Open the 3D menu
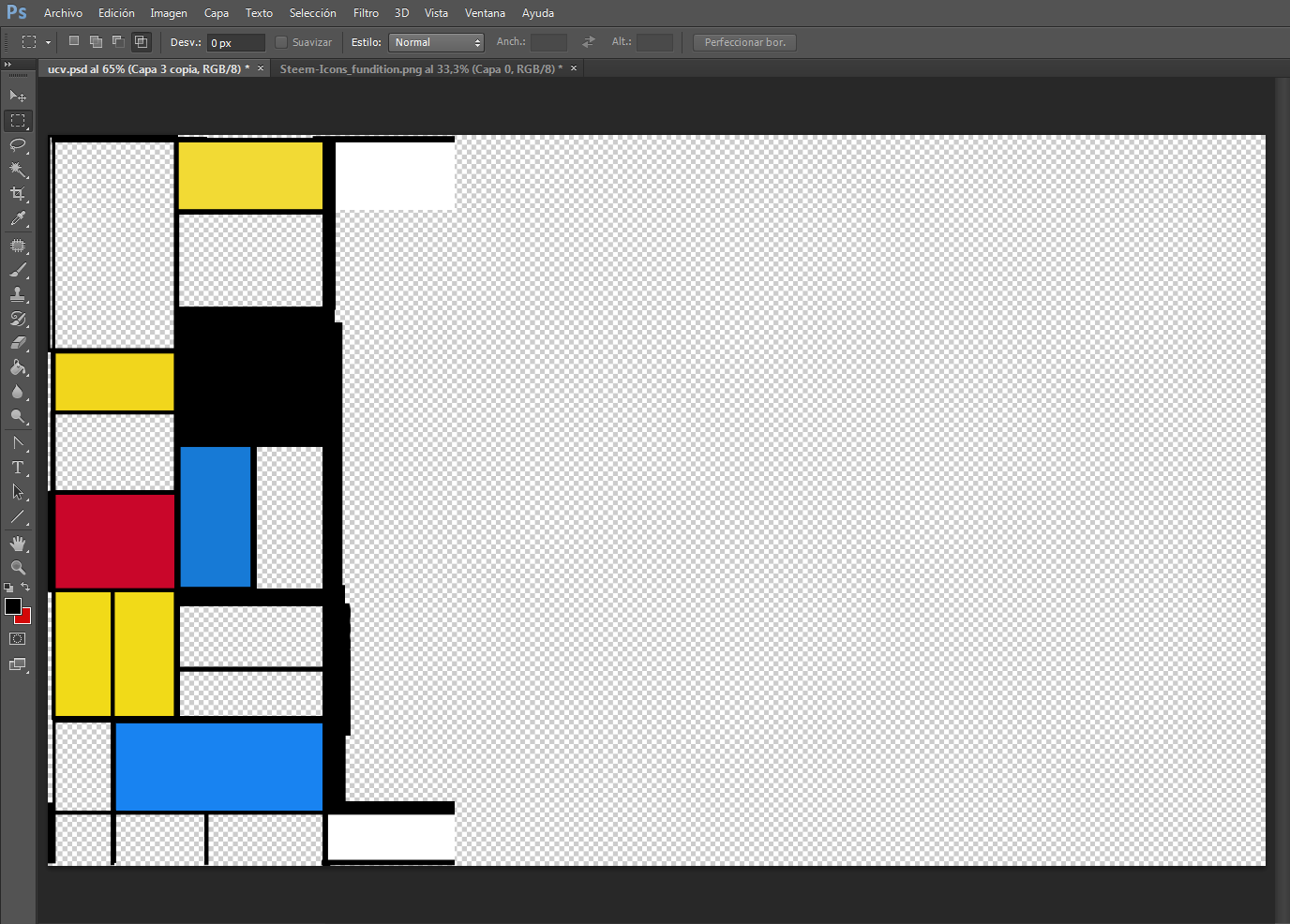1290x924 pixels. (x=401, y=13)
